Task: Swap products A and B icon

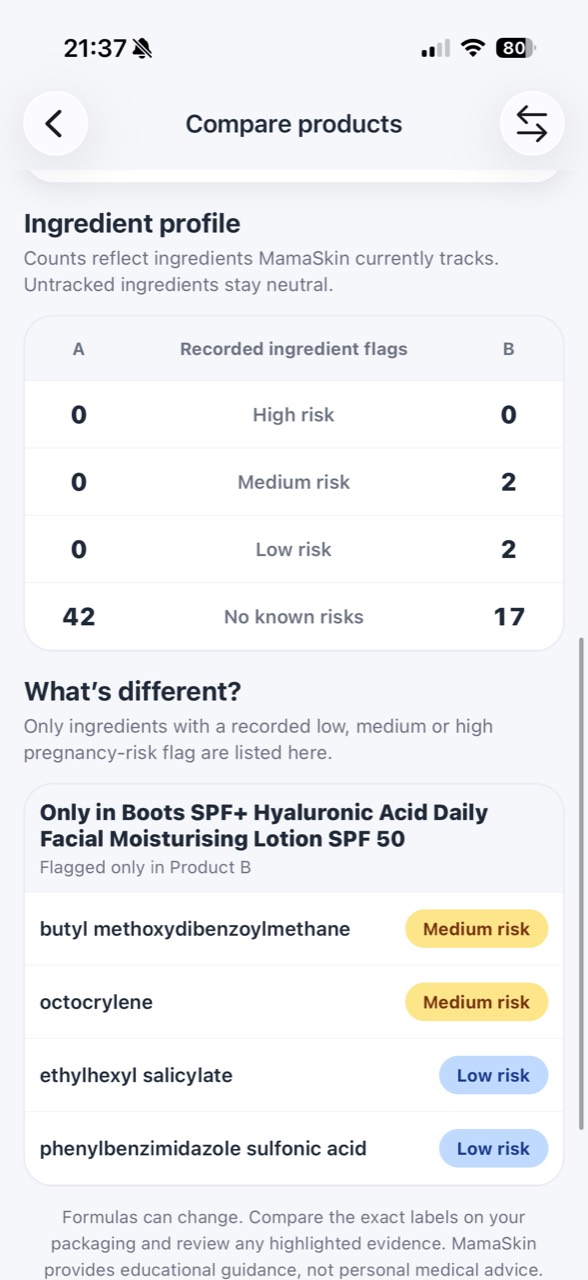Action: 532,124
